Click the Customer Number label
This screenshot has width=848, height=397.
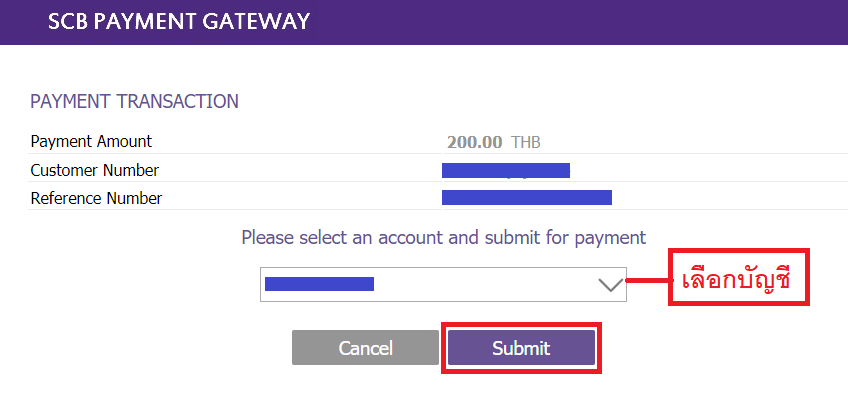(95, 170)
